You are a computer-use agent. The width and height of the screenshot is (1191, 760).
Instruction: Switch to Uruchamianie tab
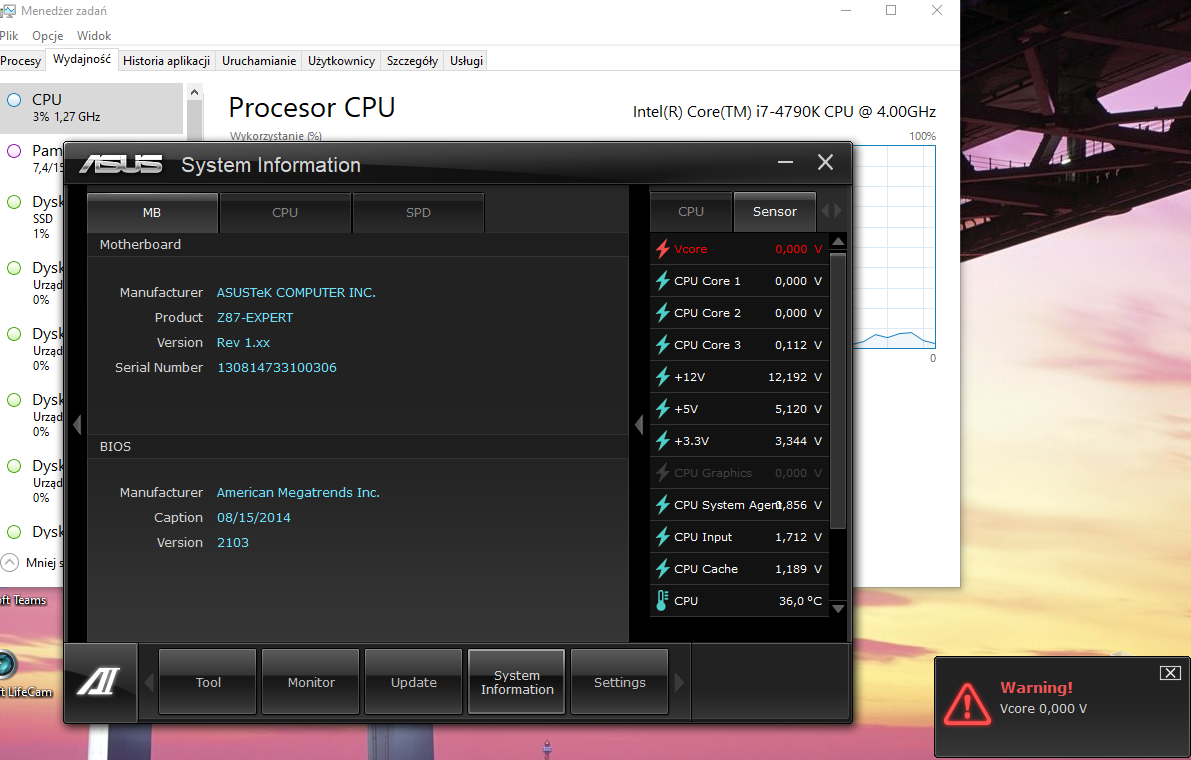coord(259,61)
